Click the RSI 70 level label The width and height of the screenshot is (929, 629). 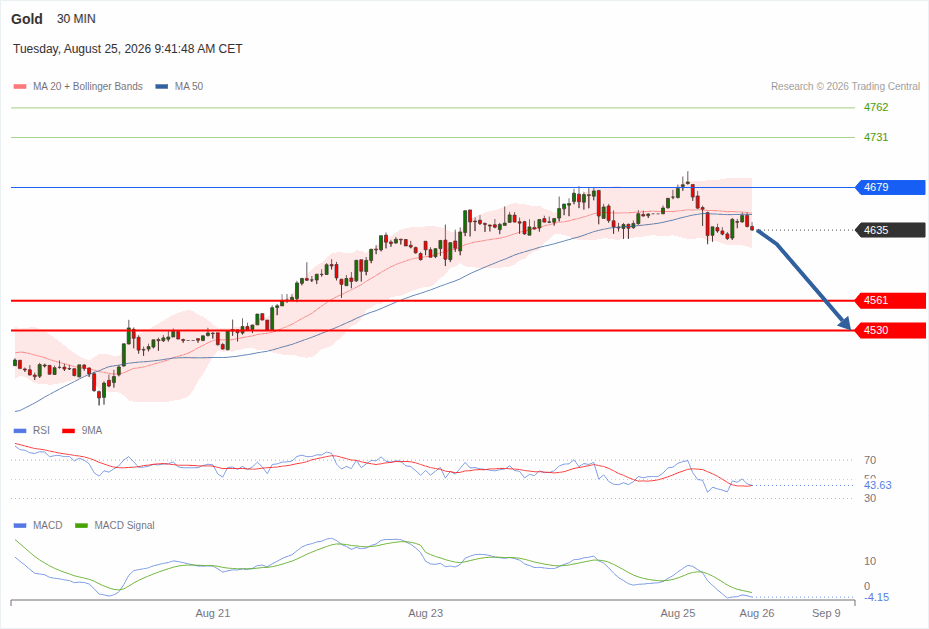[870, 460]
